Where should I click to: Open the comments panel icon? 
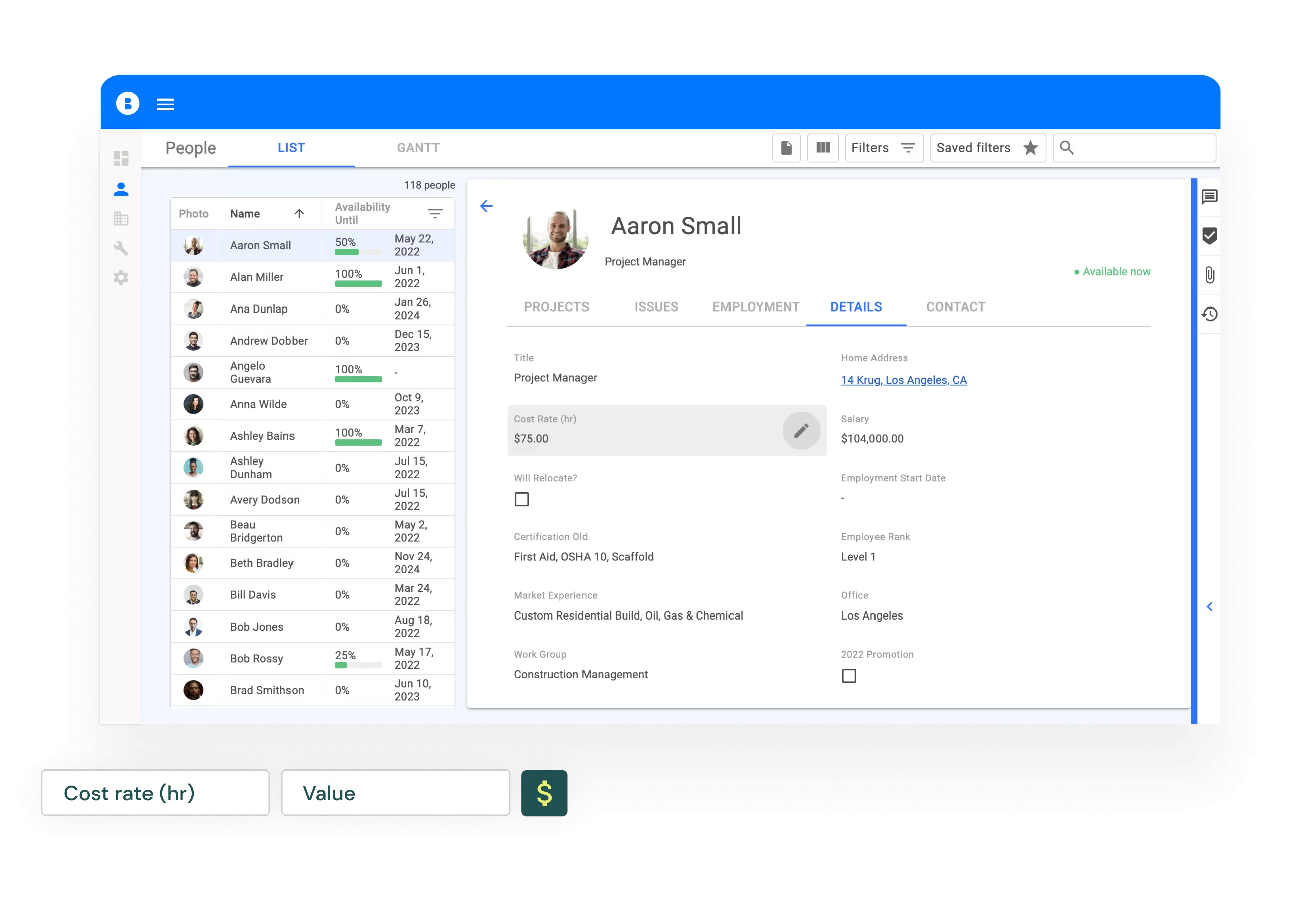[1209, 197]
